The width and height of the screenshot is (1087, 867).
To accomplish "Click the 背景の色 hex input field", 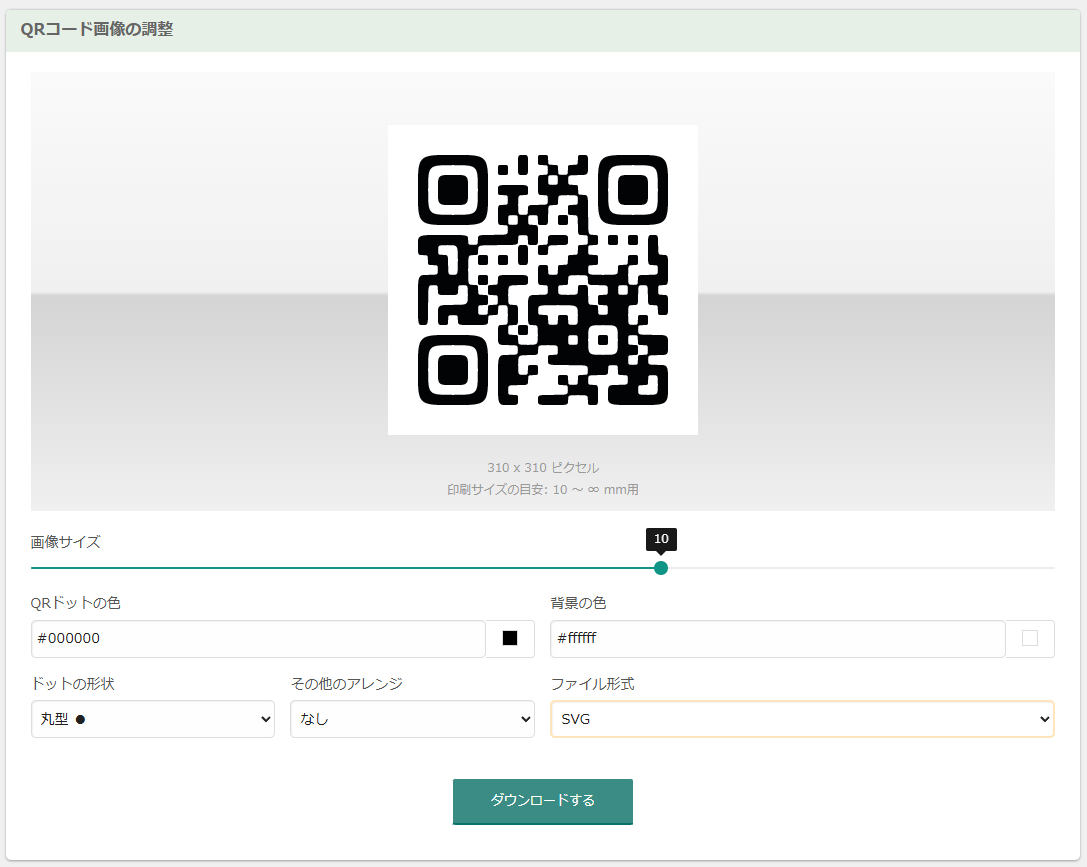I will click(x=778, y=638).
